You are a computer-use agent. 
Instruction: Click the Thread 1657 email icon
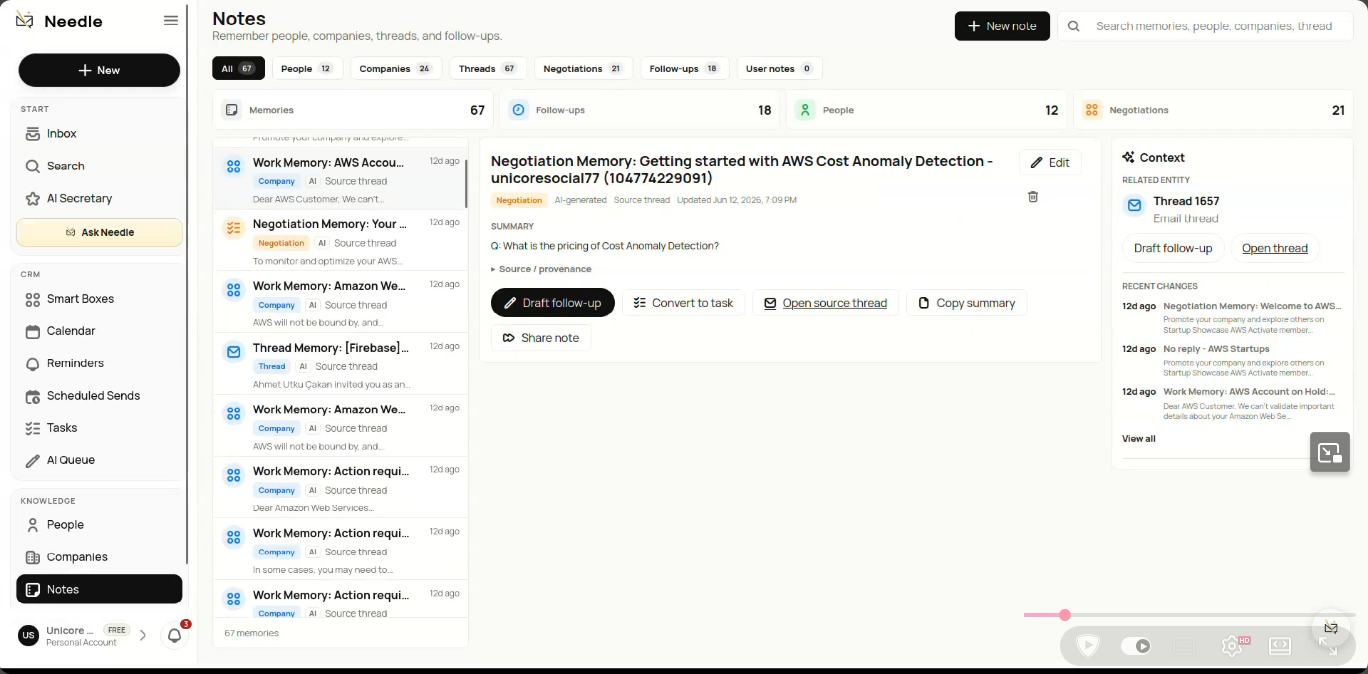click(x=1134, y=205)
